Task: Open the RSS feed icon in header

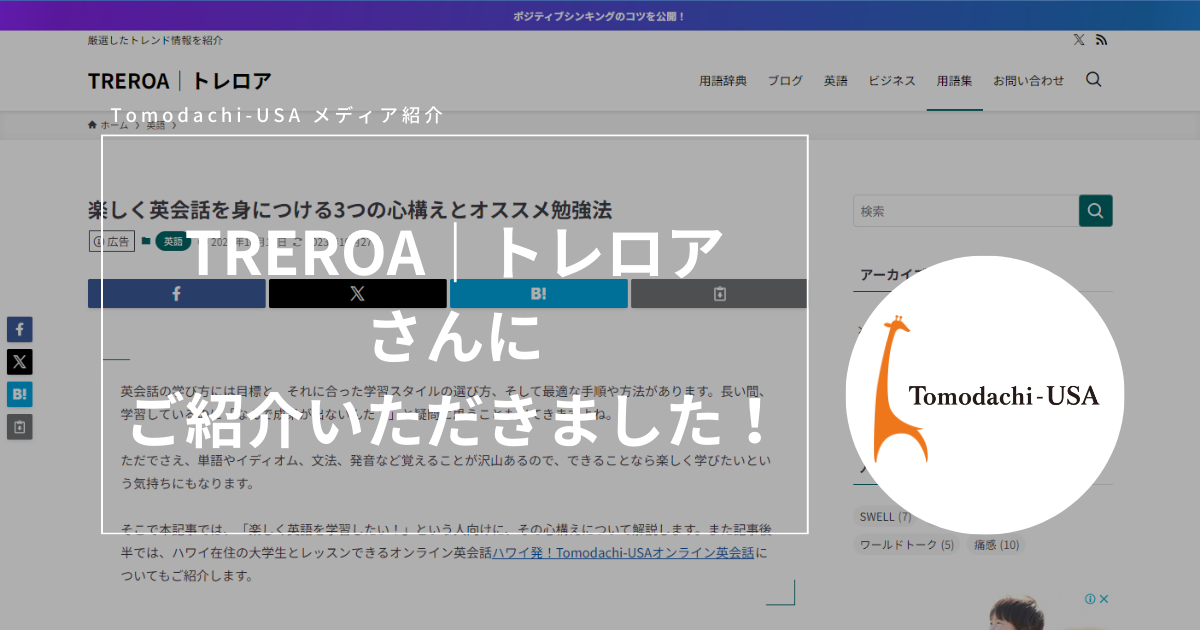Action: 1102,40
